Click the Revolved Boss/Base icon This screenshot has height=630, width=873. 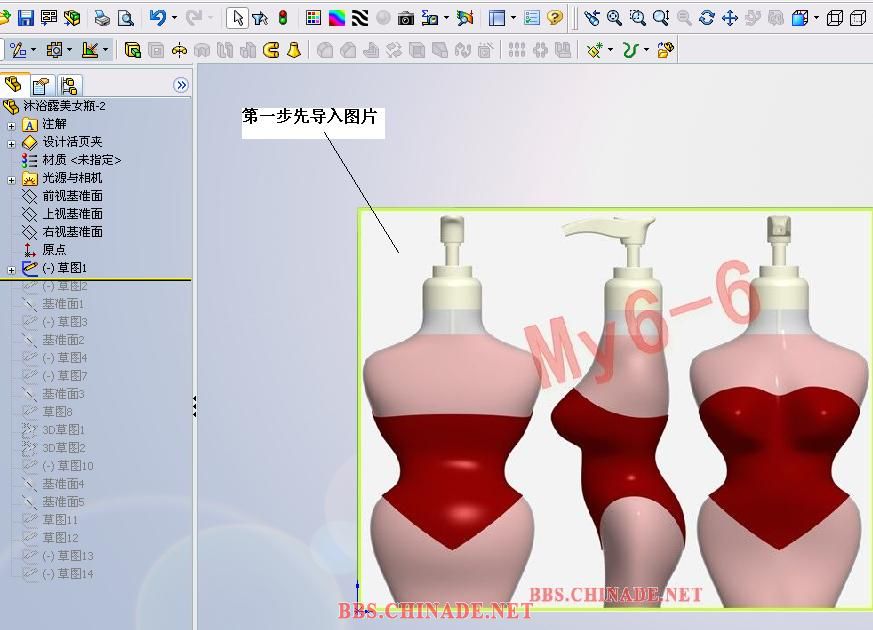click(x=179, y=51)
